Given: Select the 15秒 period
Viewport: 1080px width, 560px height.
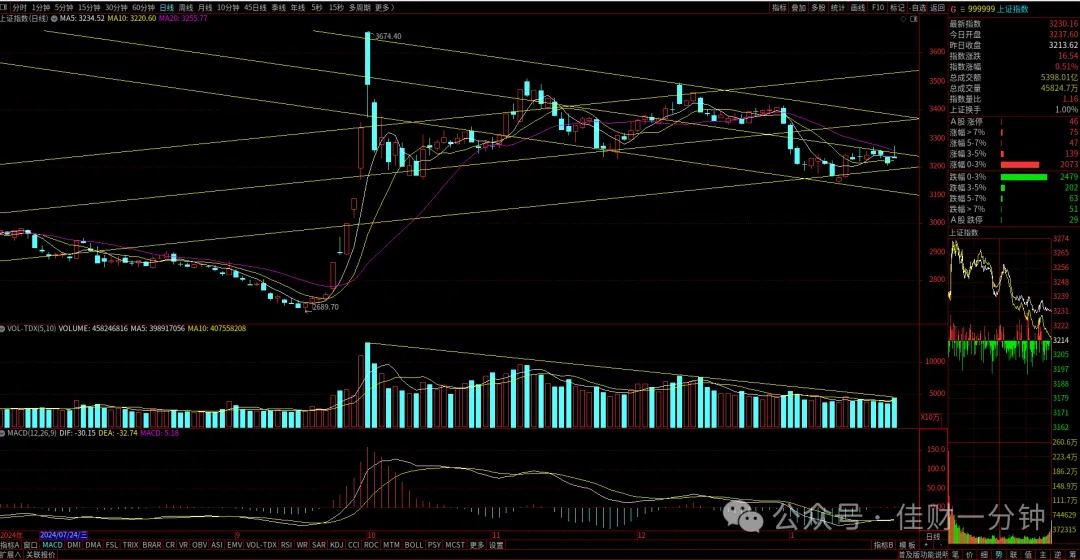Looking at the screenshot, I should 336,8.
